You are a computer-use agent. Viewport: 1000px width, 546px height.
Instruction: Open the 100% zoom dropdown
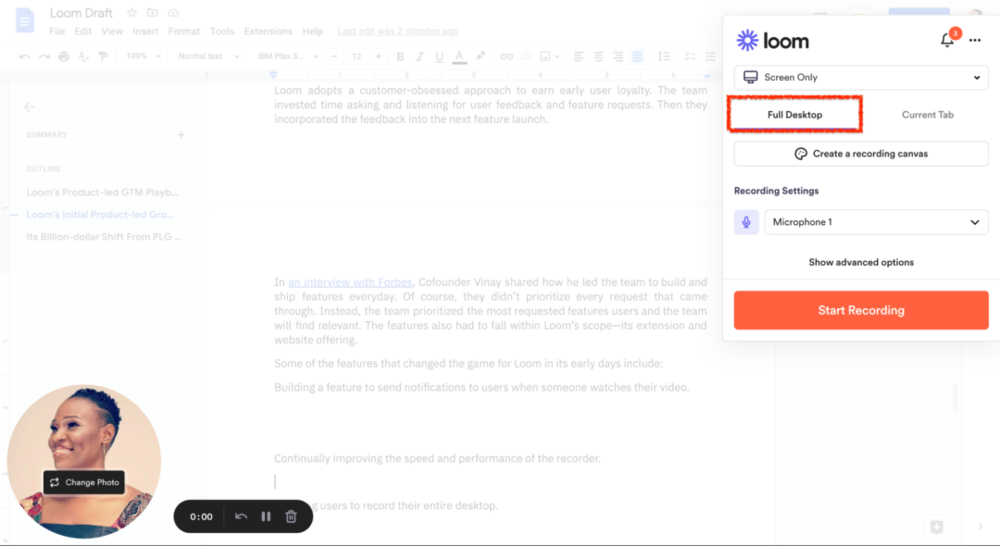tap(143, 56)
